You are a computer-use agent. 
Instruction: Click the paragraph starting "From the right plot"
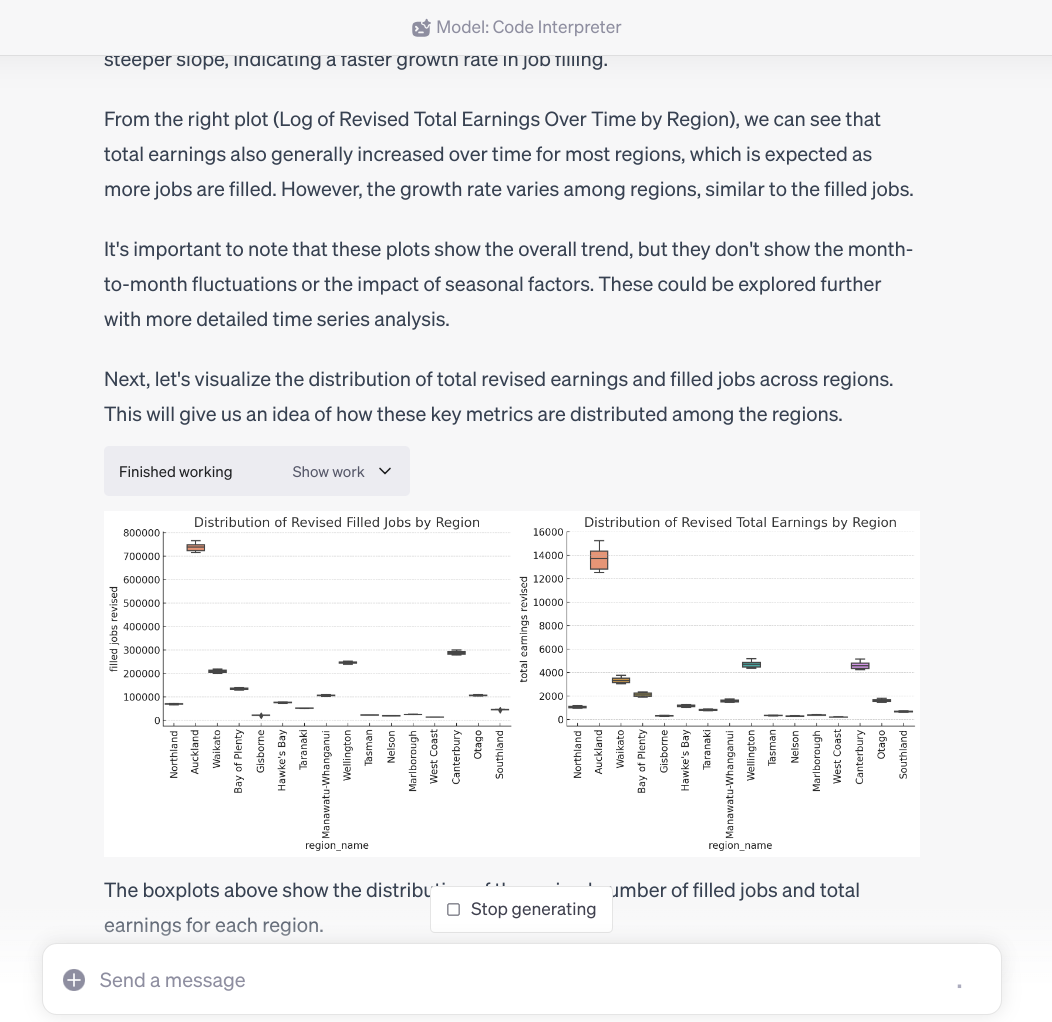coord(508,154)
